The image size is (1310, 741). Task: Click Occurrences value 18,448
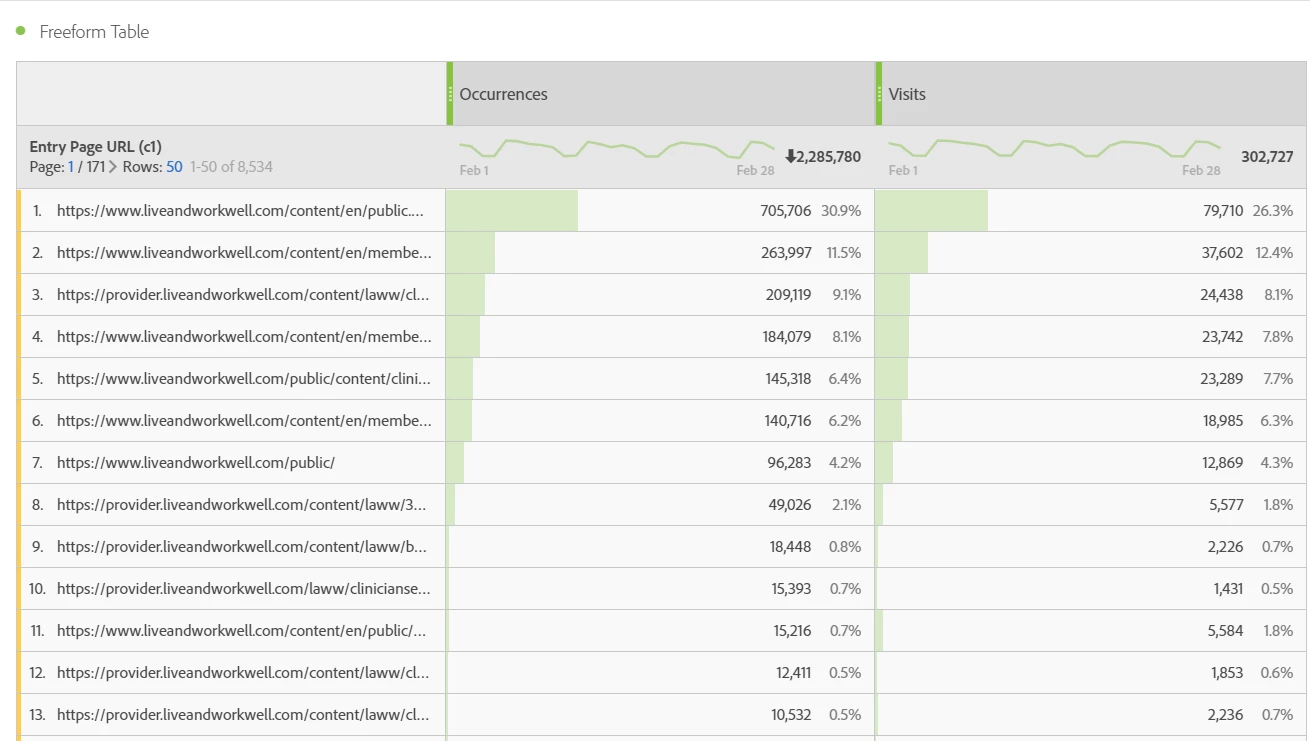pos(791,547)
